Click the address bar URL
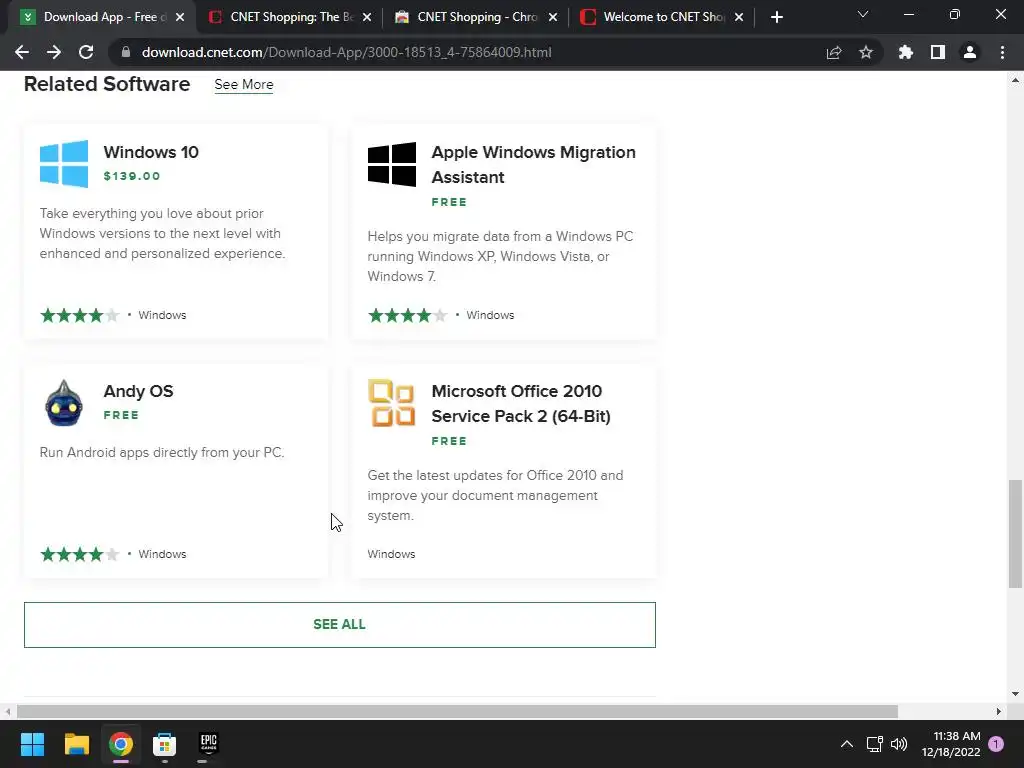The height and width of the screenshot is (768, 1024). click(346, 52)
